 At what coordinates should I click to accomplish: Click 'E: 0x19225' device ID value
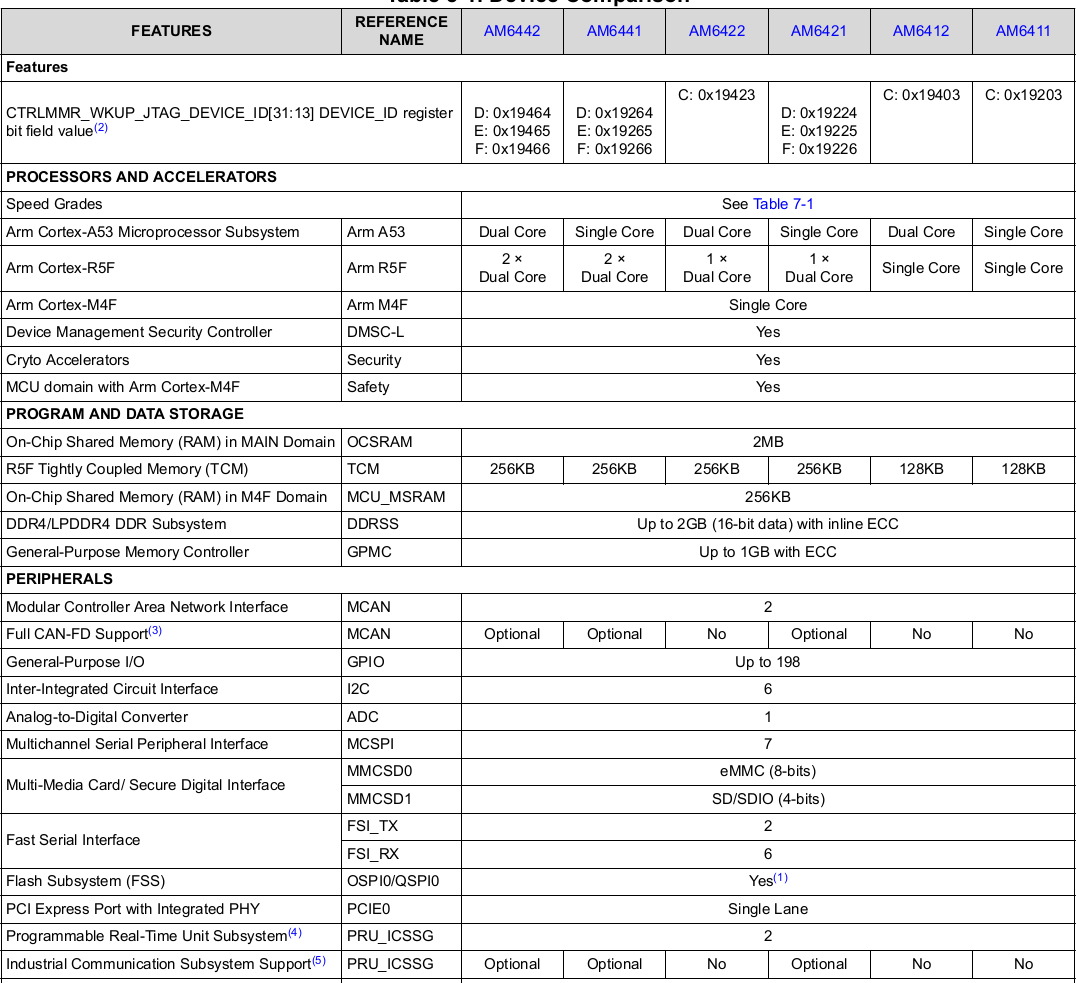(819, 131)
